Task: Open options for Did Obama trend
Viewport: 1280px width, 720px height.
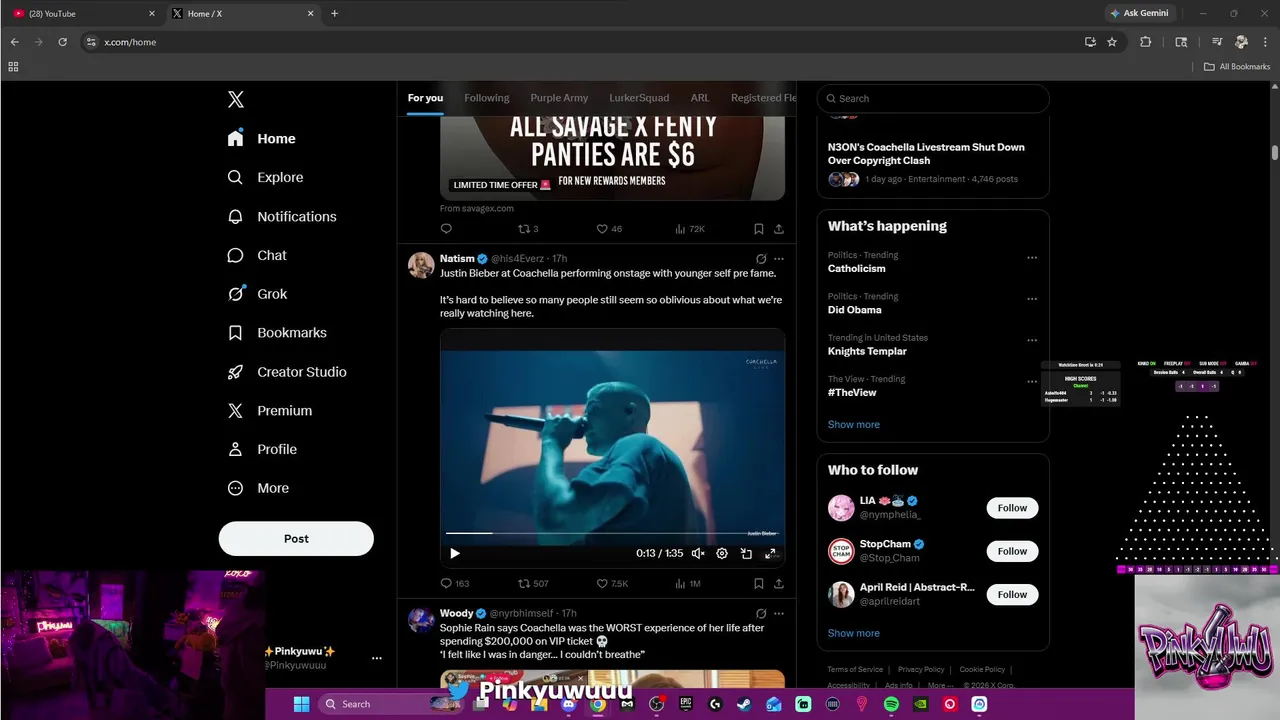Action: coord(1032,299)
